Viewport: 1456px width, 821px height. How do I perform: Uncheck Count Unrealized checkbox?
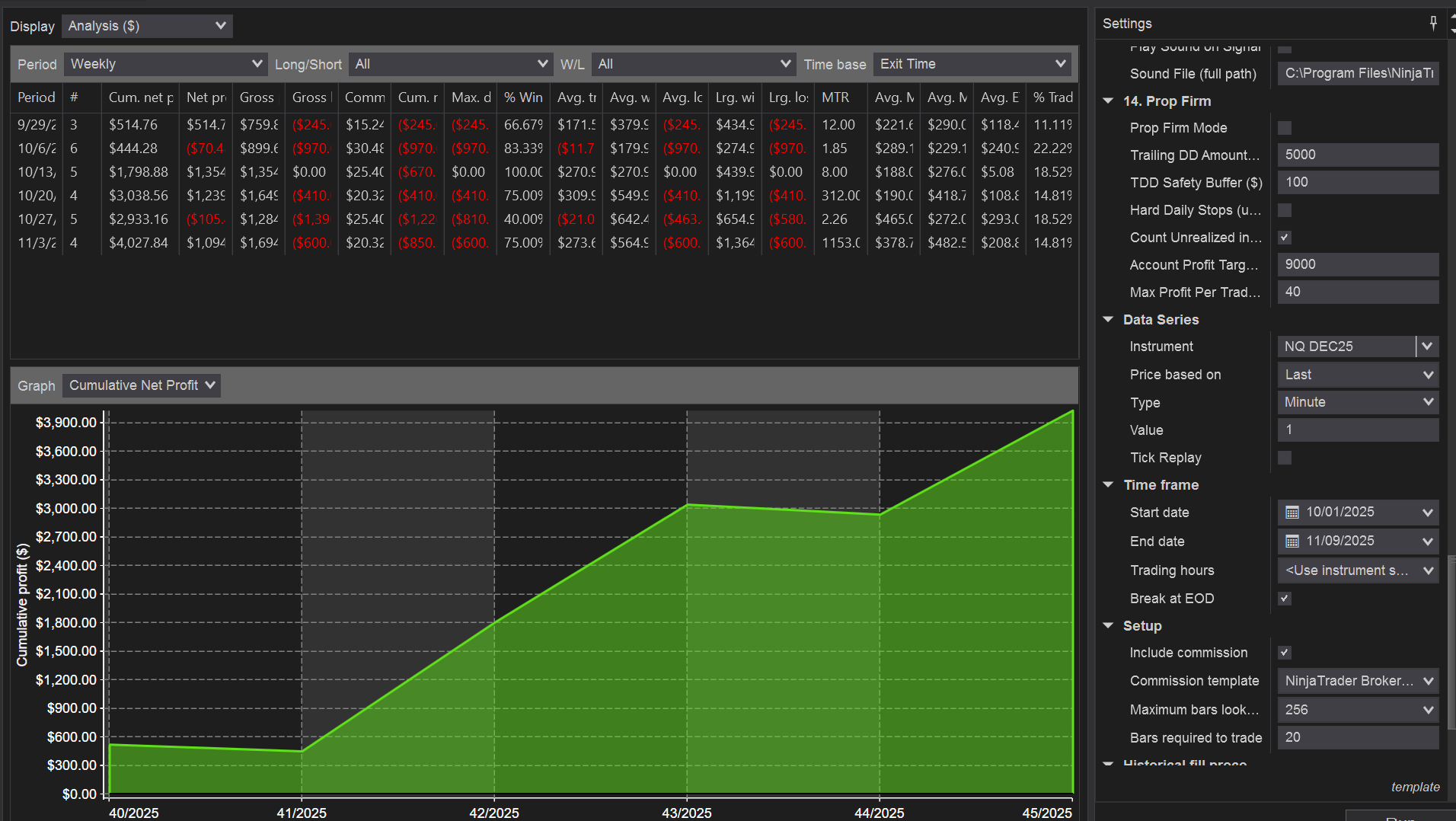[1285, 238]
